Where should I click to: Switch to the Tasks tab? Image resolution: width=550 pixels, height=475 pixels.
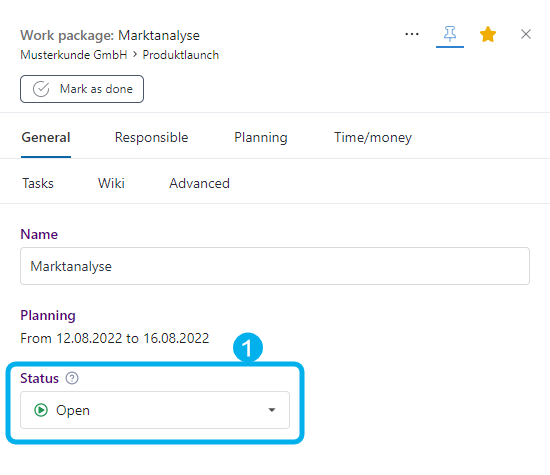point(38,183)
